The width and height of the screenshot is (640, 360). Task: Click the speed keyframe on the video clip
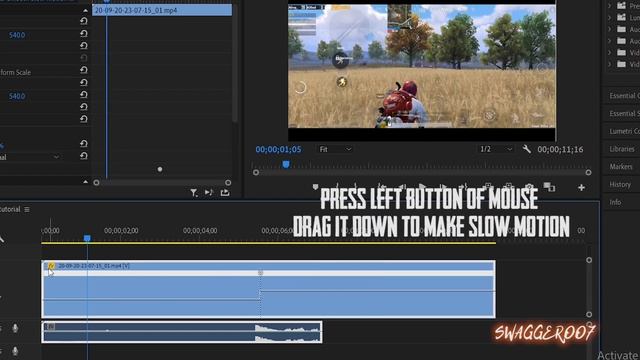[260, 272]
